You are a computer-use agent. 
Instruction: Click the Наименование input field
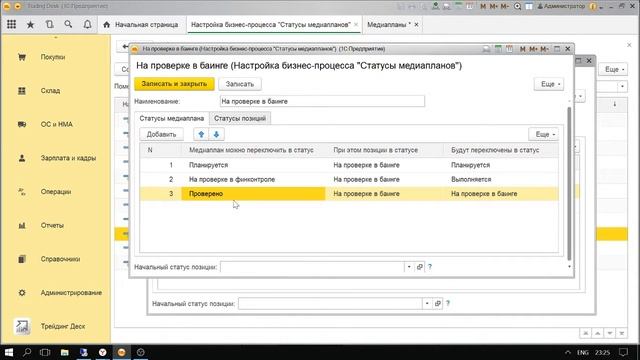coord(322,101)
